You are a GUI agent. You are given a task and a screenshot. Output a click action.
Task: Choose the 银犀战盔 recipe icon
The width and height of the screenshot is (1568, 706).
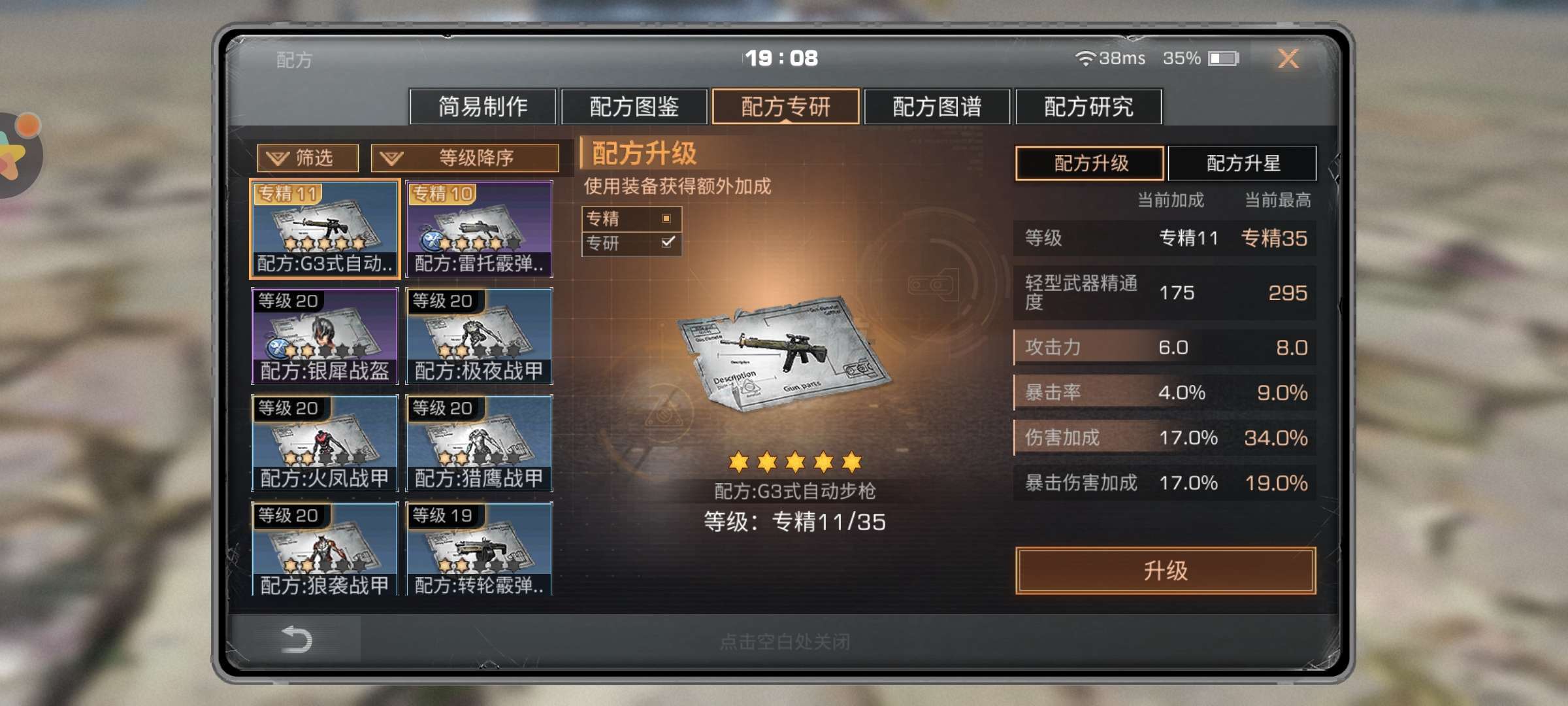pos(325,336)
